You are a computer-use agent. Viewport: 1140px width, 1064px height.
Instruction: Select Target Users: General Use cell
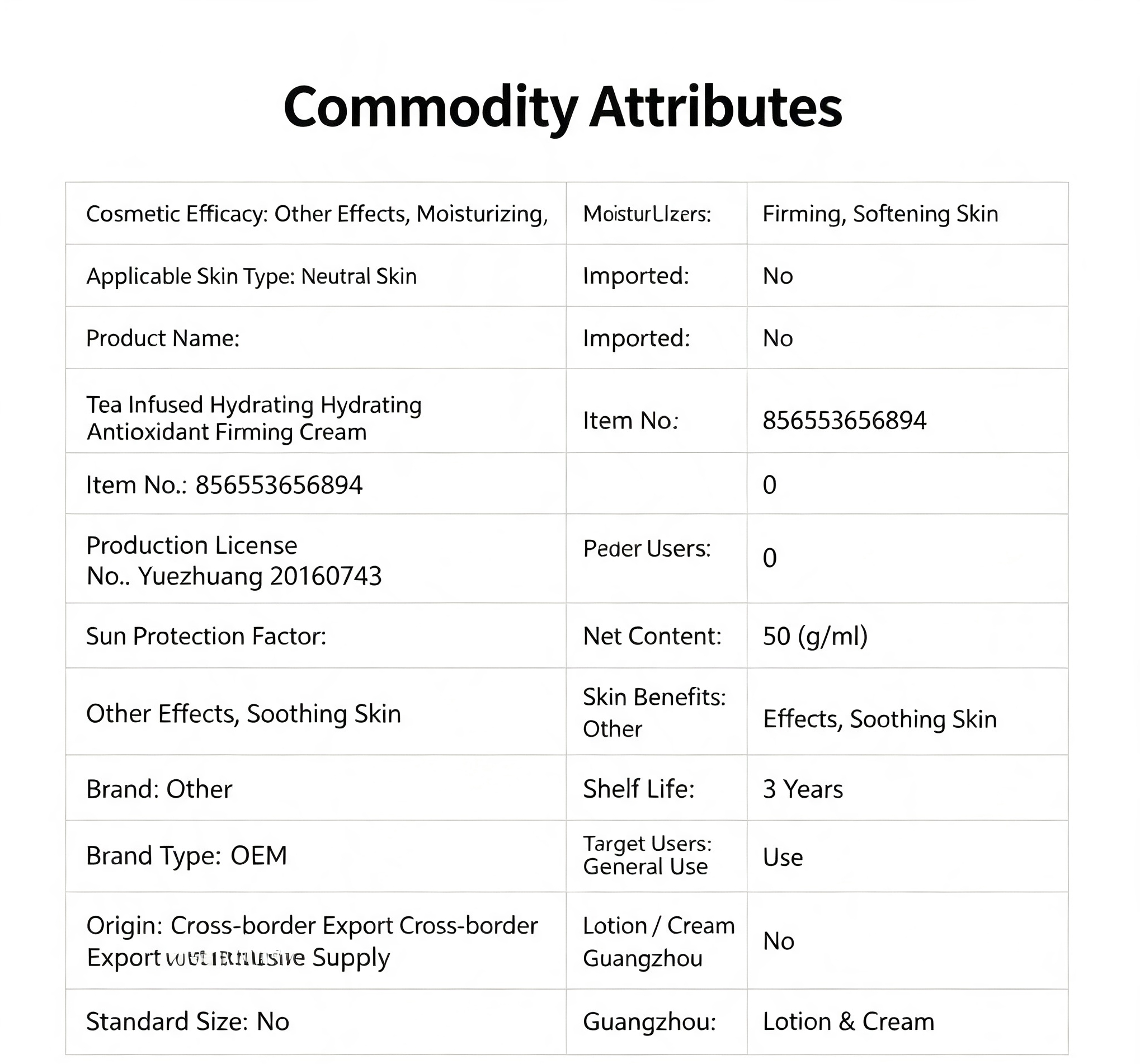(657, 856)
